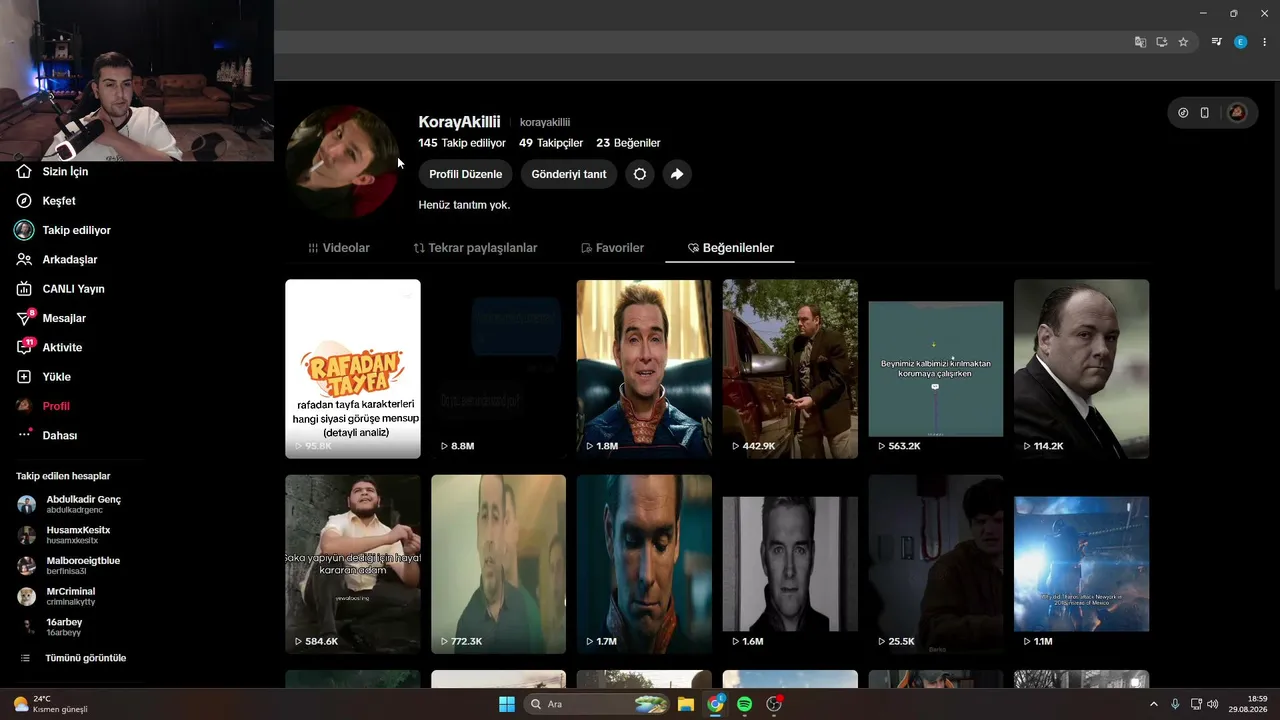Open HusamxKesitx followed account

click(x=65, y=535)
